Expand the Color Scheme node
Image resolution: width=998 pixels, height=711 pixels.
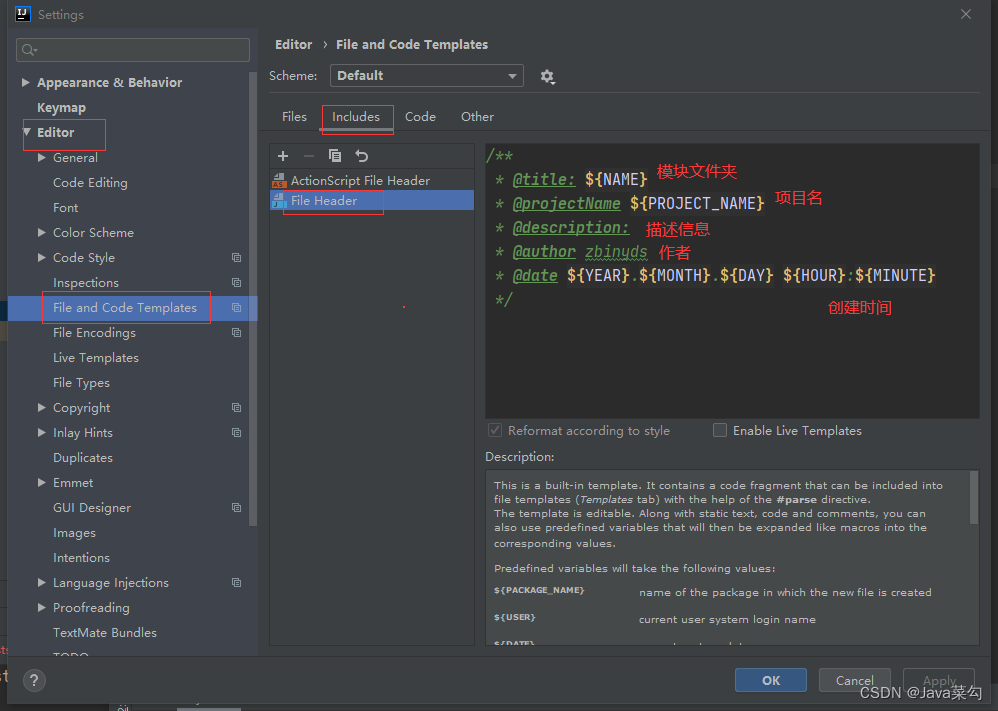(x=41, y=232)
